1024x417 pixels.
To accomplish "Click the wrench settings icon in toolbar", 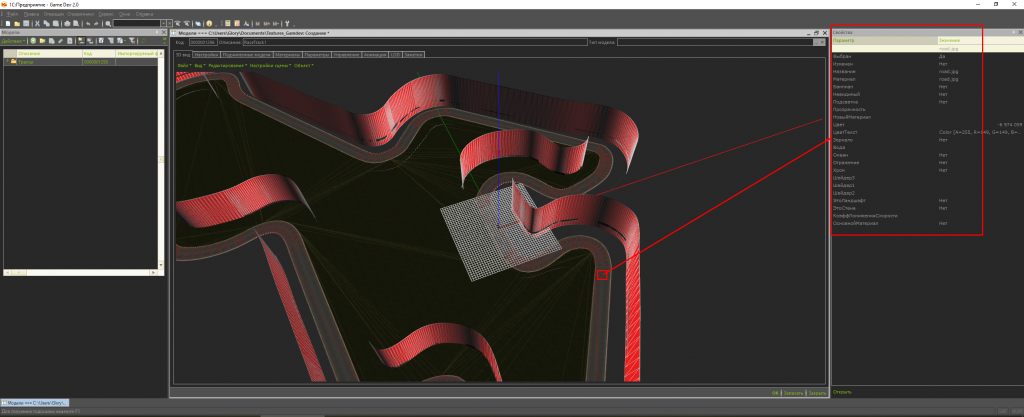I will tap(287, 23).
